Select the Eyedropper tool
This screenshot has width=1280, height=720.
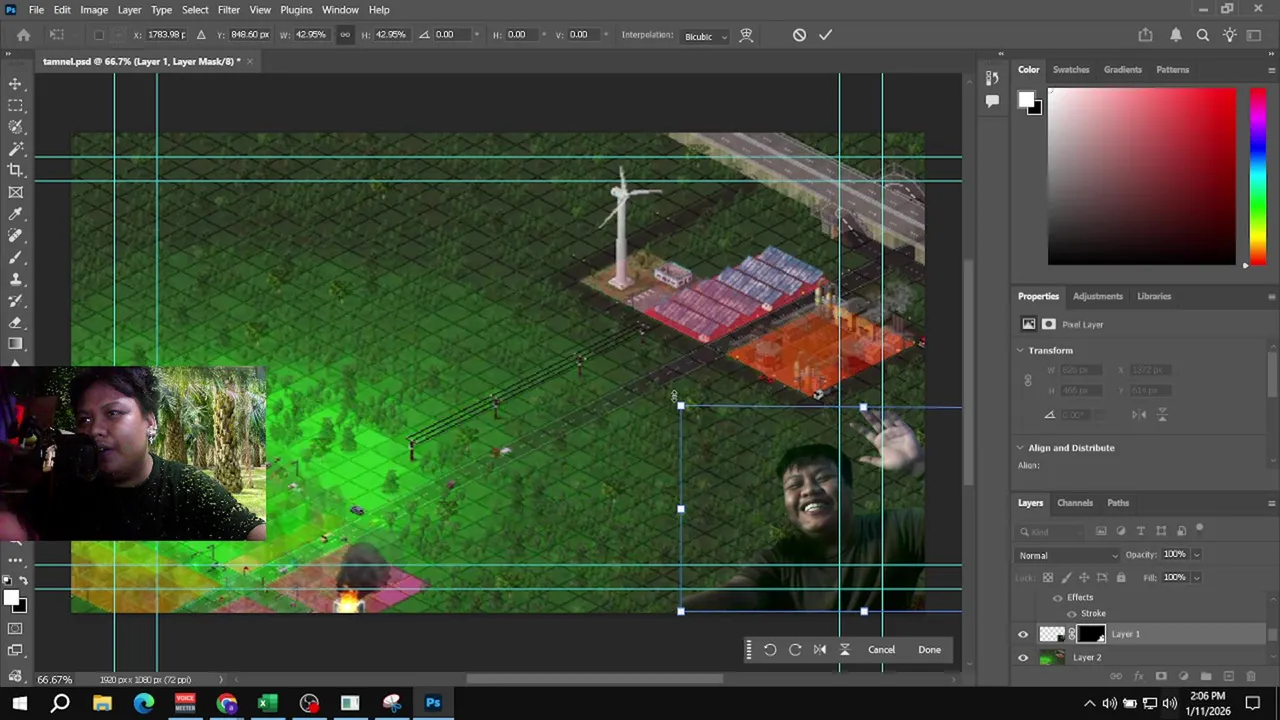(15, 214)
